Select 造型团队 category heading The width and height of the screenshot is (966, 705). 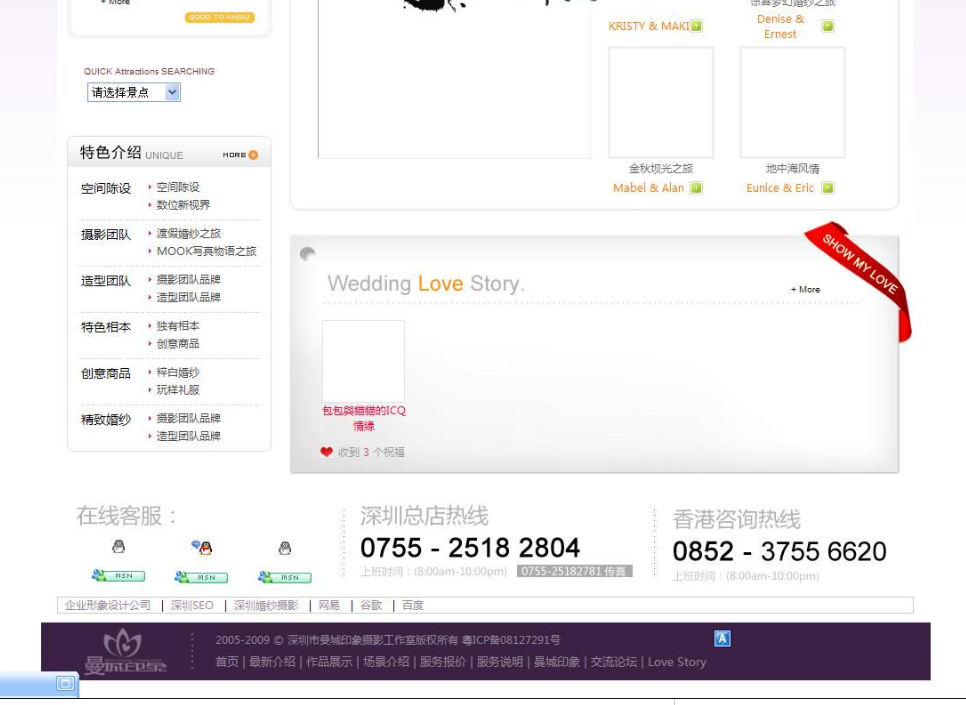(106, 281)
